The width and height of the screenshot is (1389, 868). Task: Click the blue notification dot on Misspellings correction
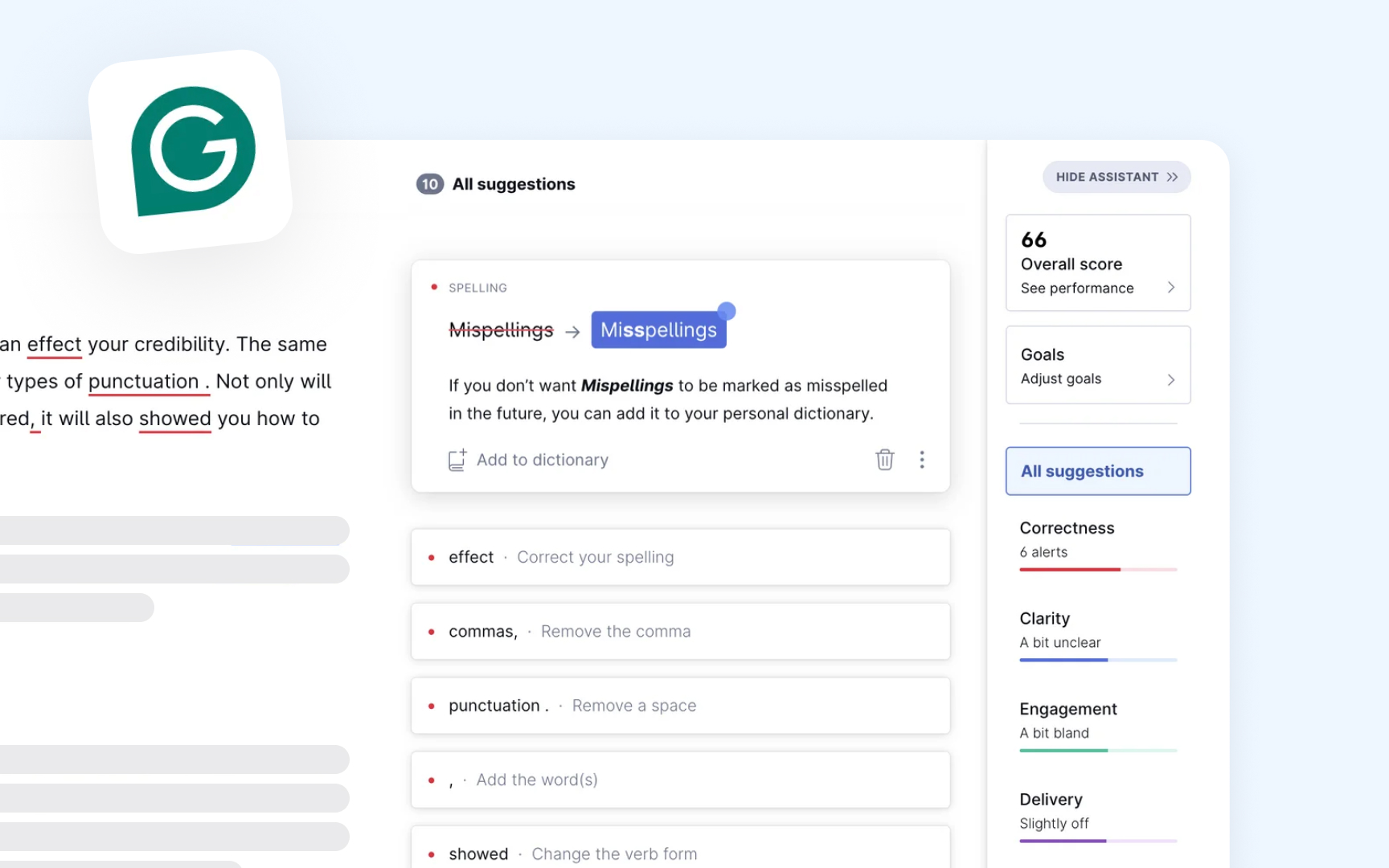click(726, 311)
